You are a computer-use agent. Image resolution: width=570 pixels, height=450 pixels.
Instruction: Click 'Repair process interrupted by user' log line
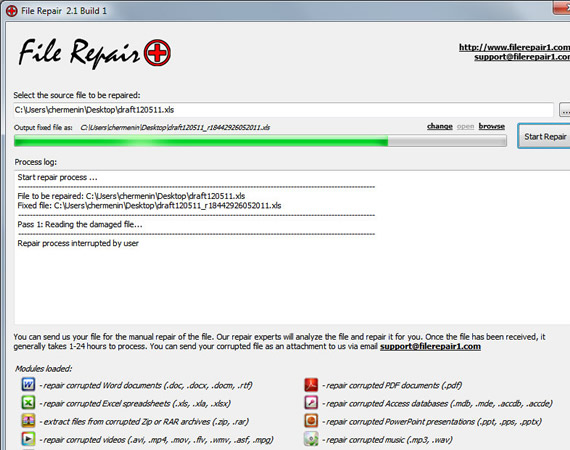(x=78, y=243)
